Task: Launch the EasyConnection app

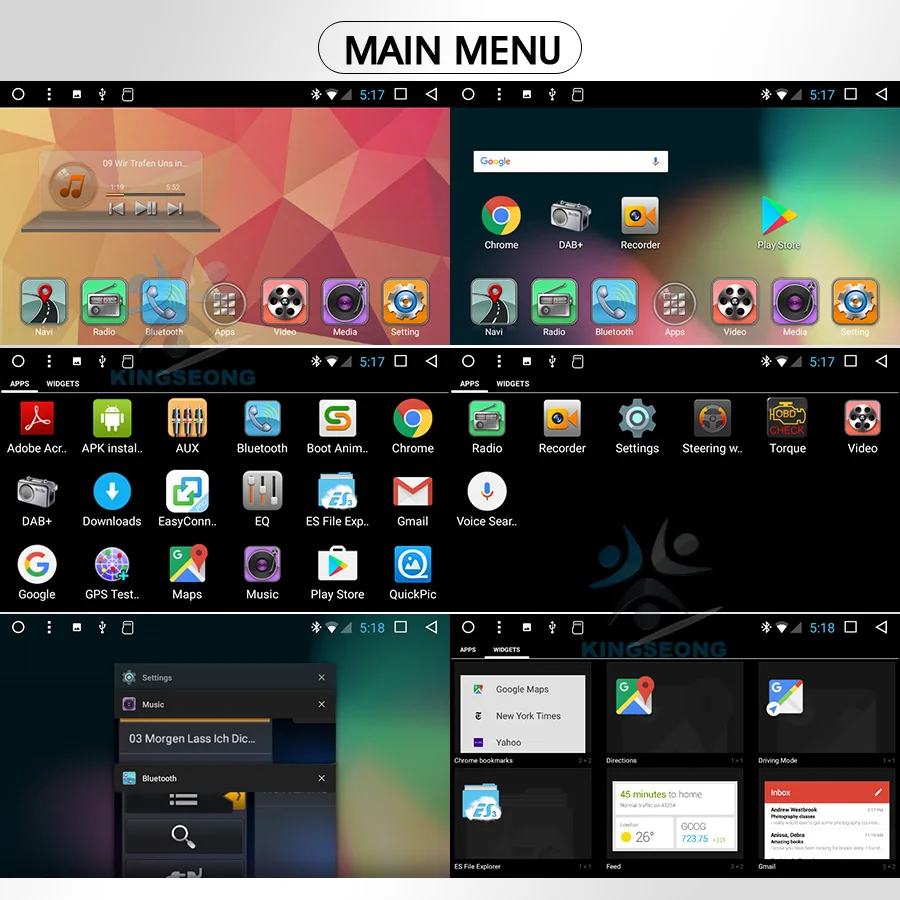Action: [x=187, y=492]
